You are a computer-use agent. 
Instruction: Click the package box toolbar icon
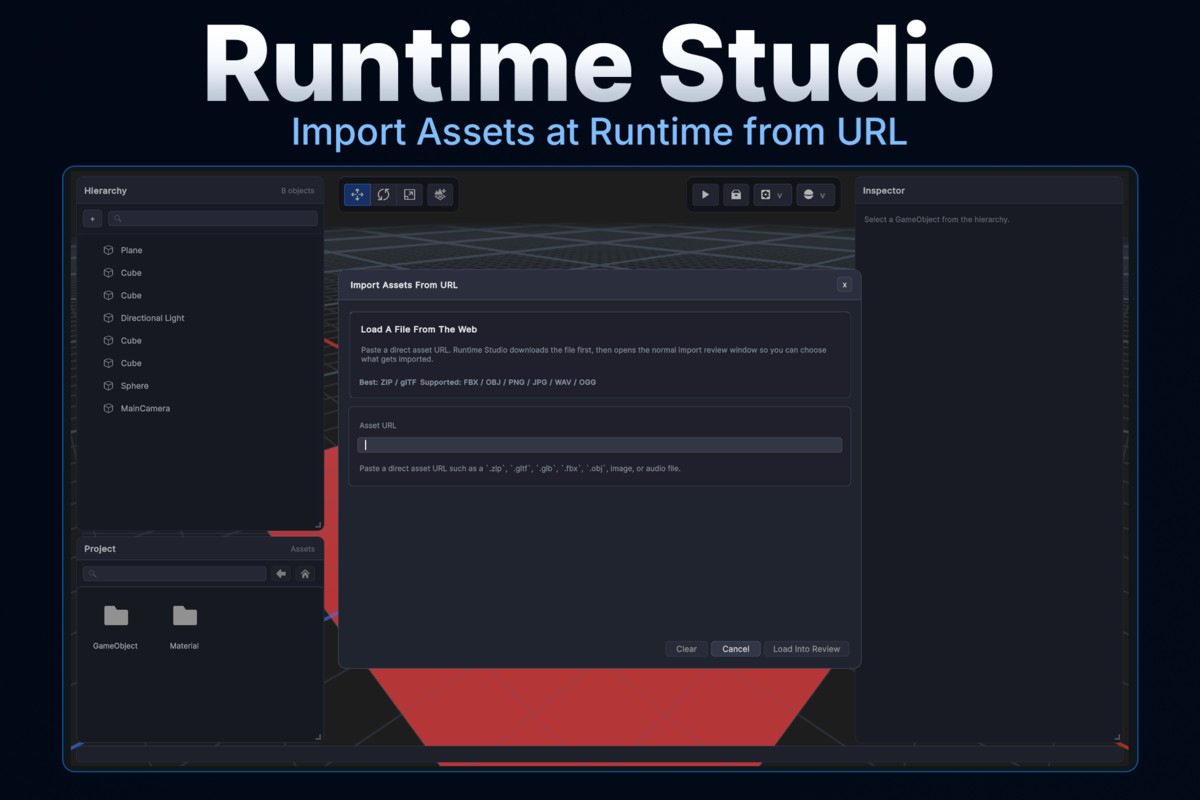click(x=736, y=195)
